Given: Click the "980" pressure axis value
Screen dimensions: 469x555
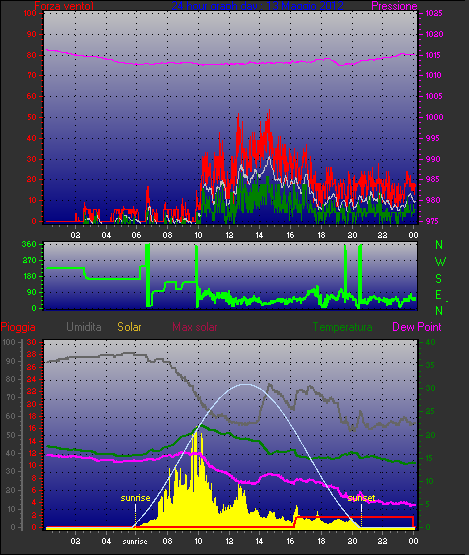Looking at the screenshot, I should click(433, 200).
